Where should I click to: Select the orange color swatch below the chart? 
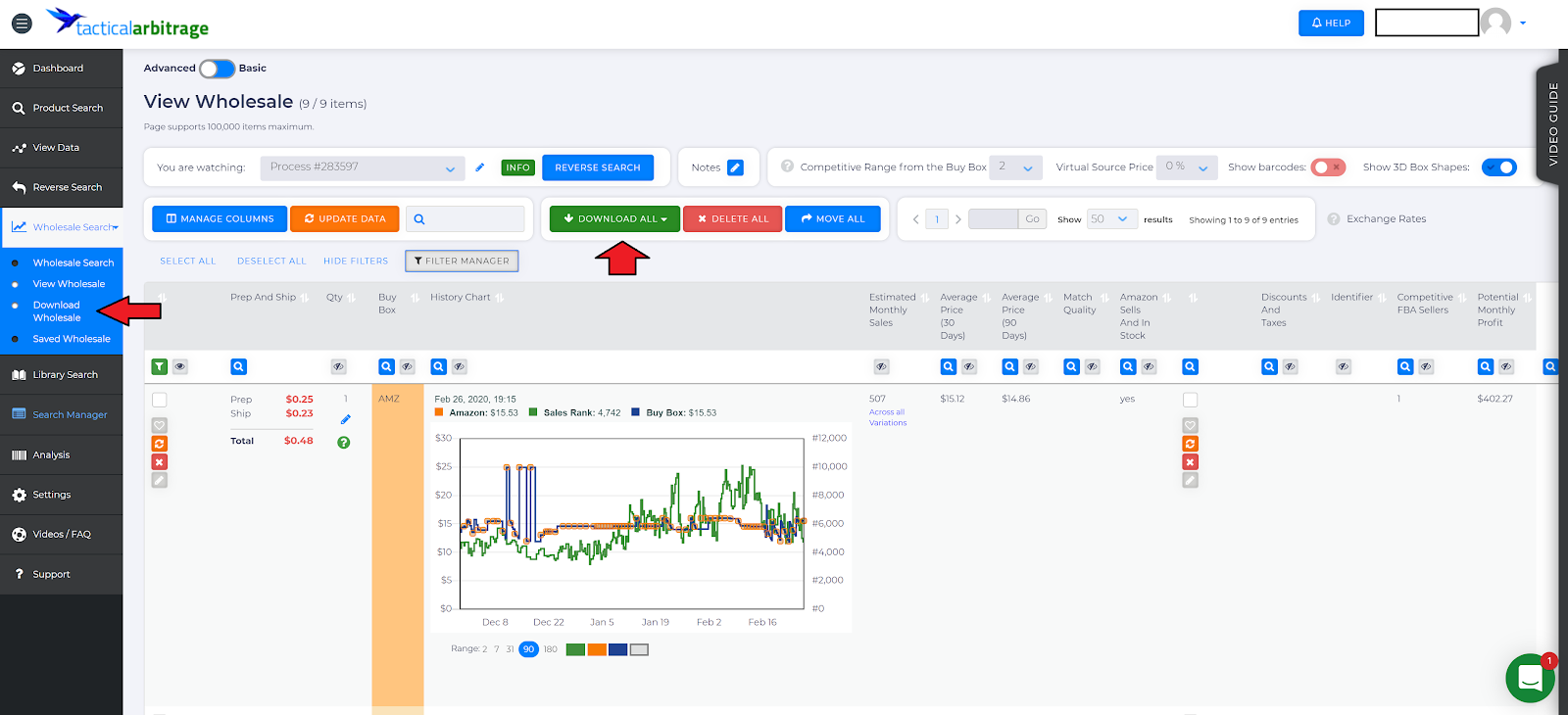coord(597,649)
